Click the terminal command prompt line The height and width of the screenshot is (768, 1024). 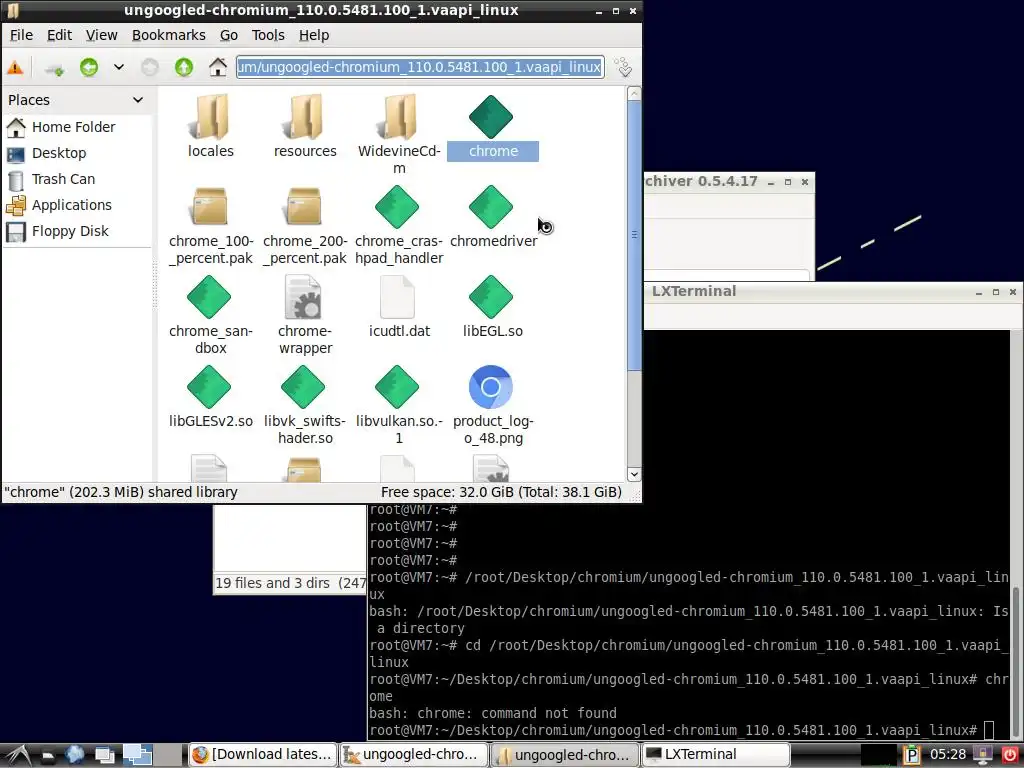[x=681, y=730]
